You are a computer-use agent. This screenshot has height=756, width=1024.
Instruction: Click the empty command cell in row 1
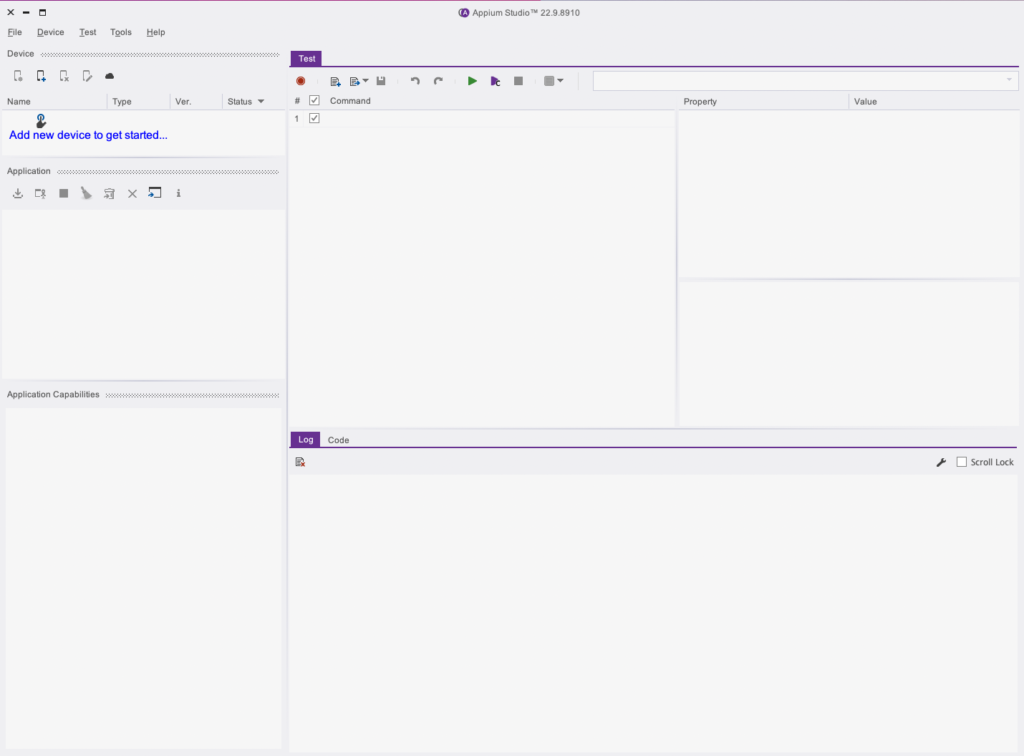click(500, 118)
